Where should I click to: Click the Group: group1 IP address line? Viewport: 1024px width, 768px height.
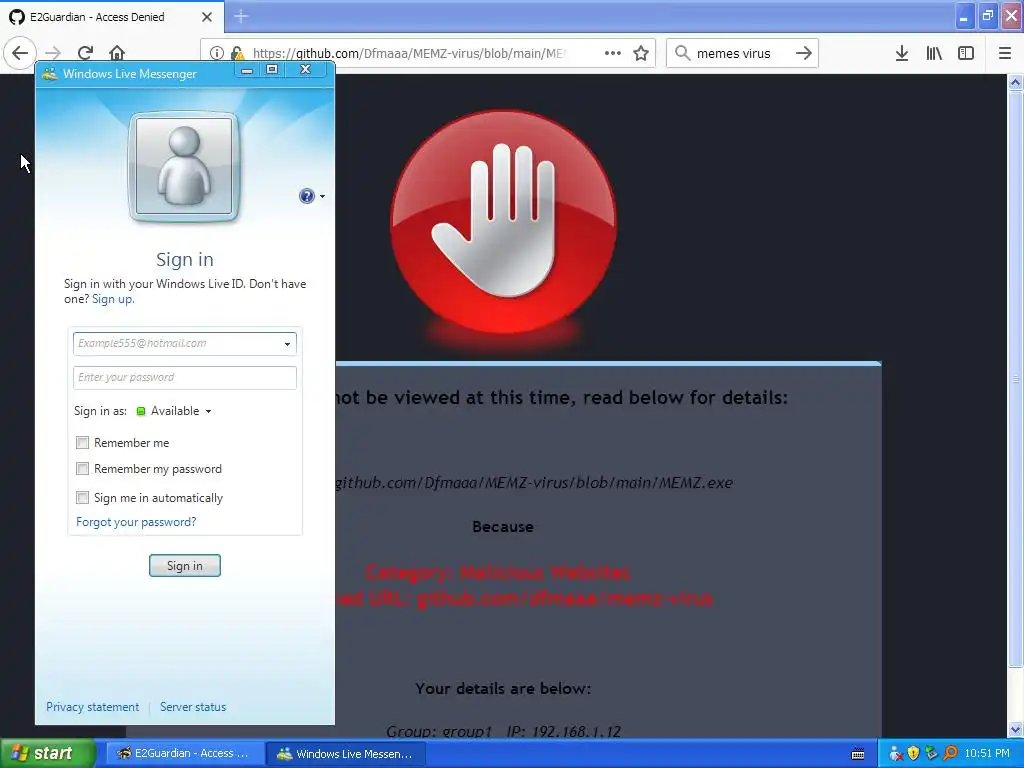[503, 731]
